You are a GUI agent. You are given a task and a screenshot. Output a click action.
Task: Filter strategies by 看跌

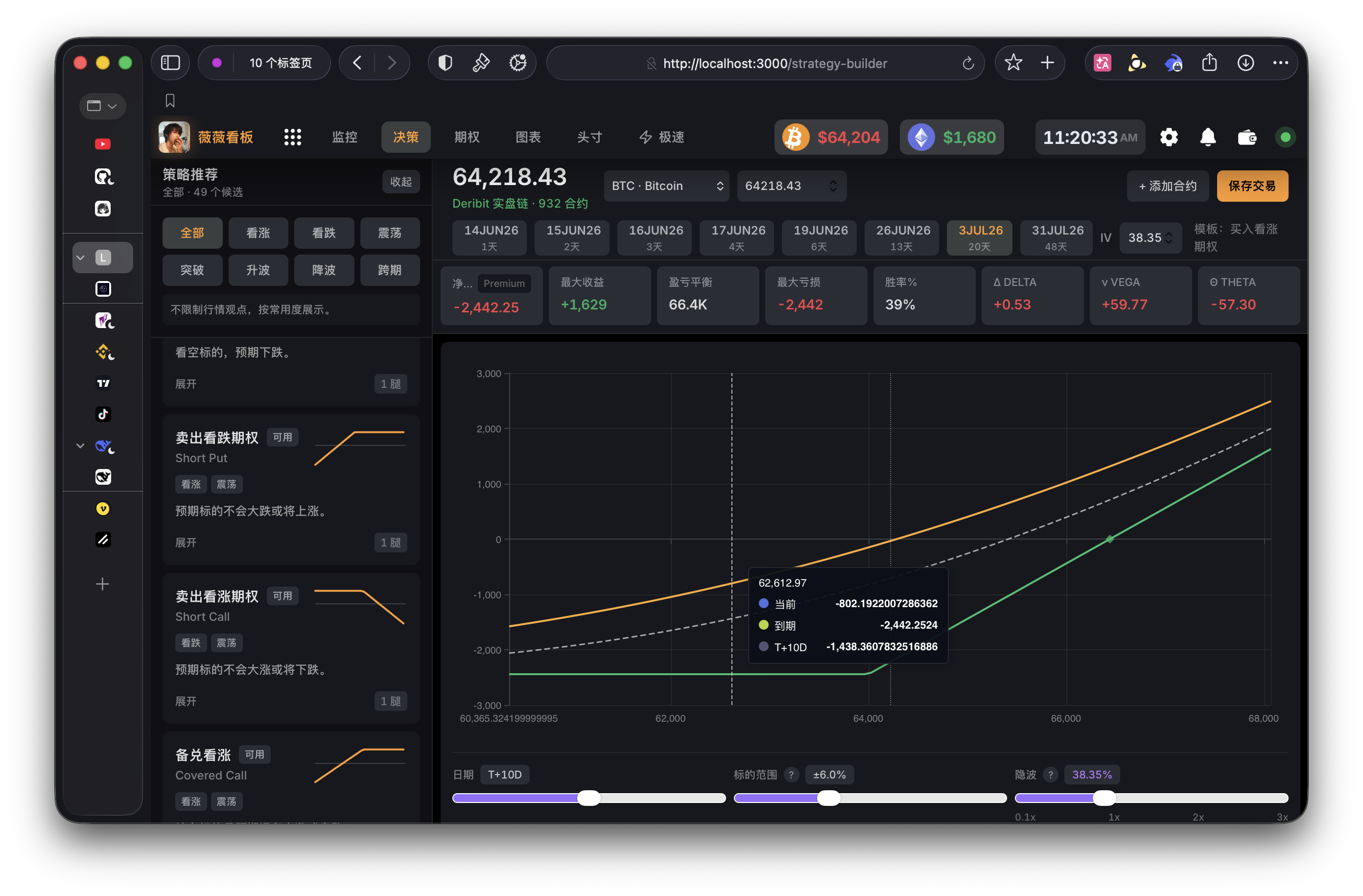pos(324,233)
